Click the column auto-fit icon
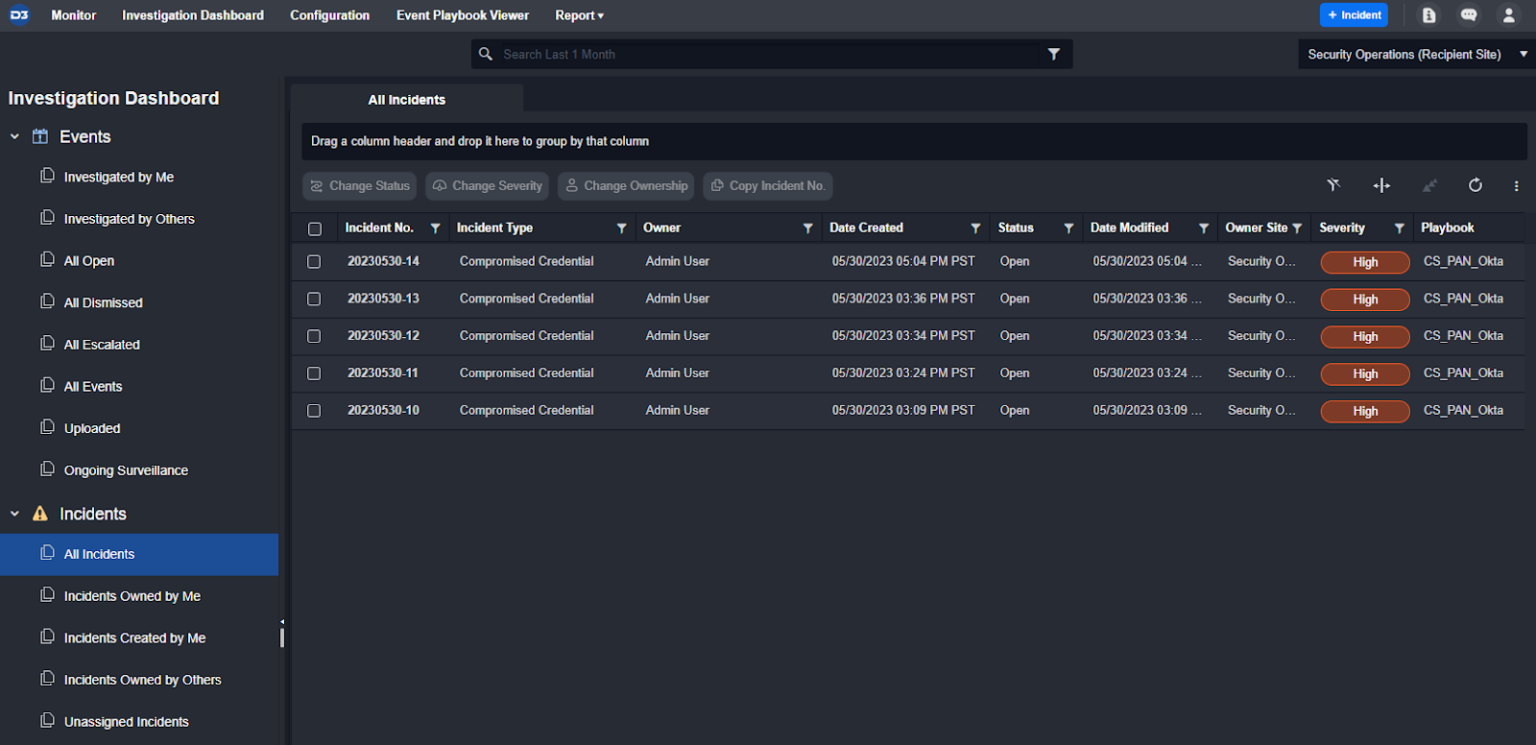Image resolution: width=1536 pixels, height=745 pixels. pos(1382,185)
